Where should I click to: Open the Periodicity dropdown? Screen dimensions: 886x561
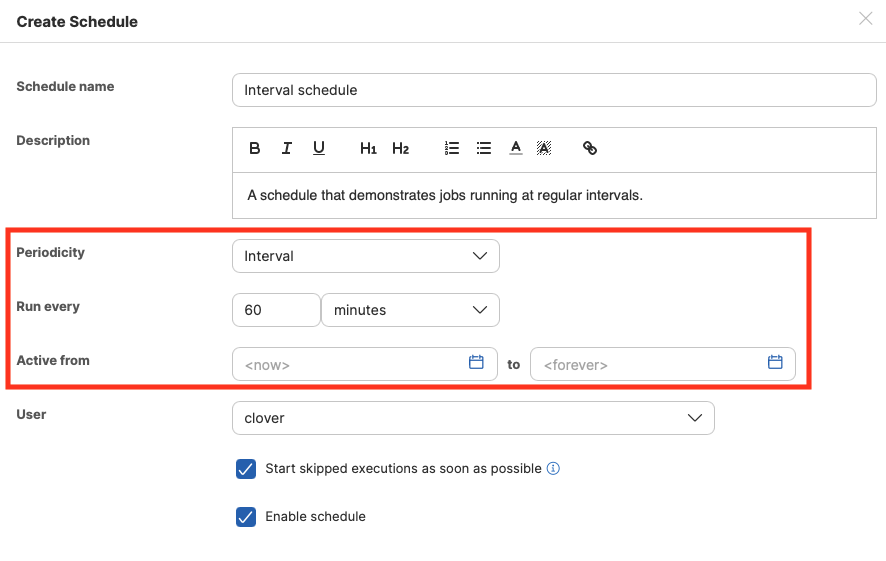coord(365,256)
